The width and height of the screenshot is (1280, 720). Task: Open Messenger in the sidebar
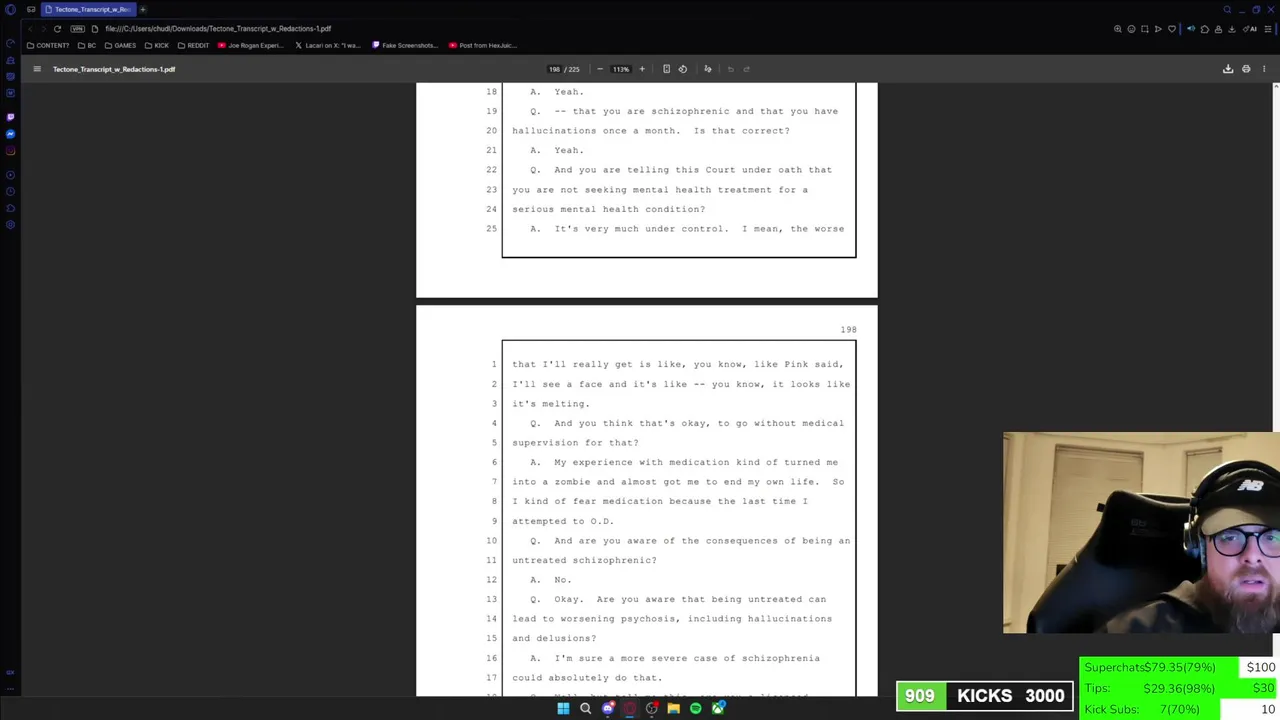[10, 134]
